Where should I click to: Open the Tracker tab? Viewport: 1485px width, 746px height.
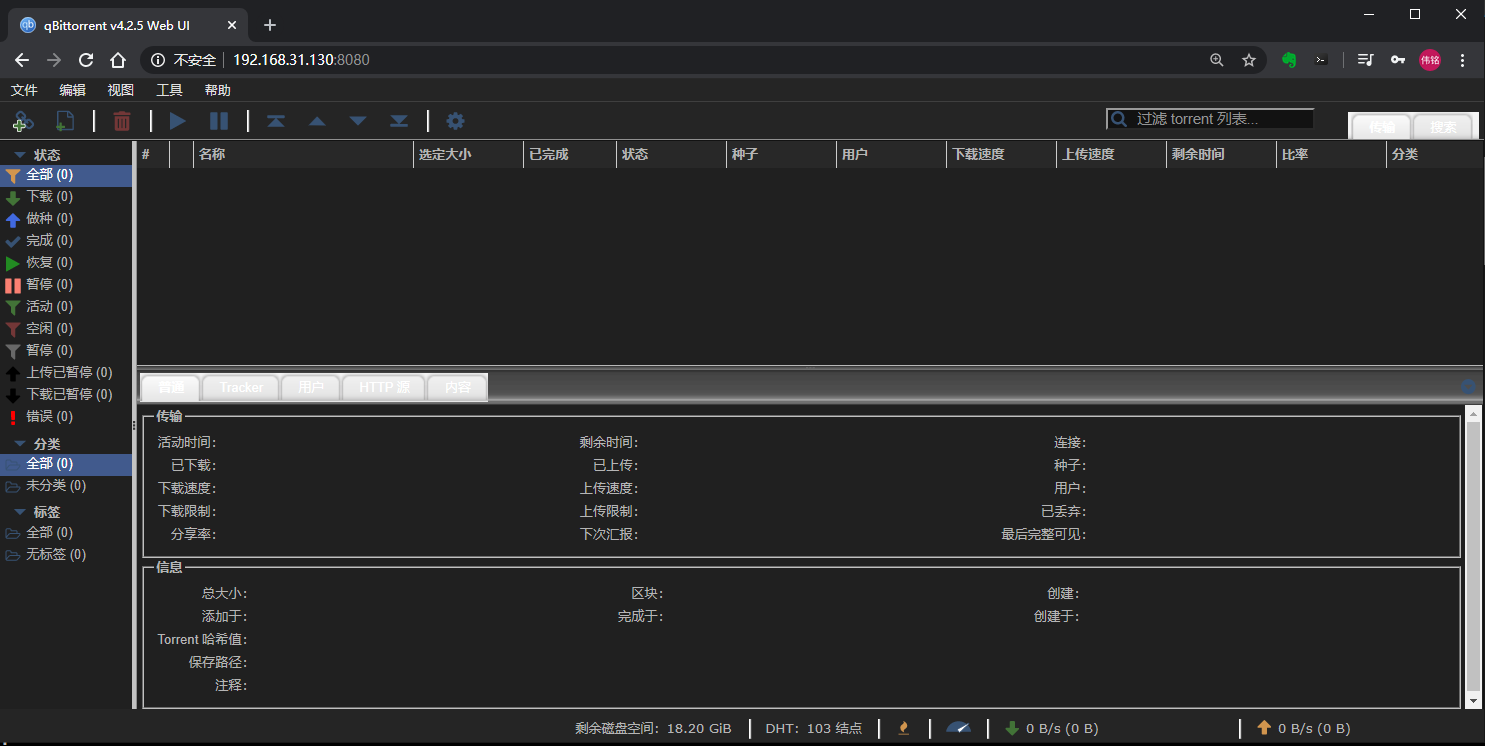(241, 387)
